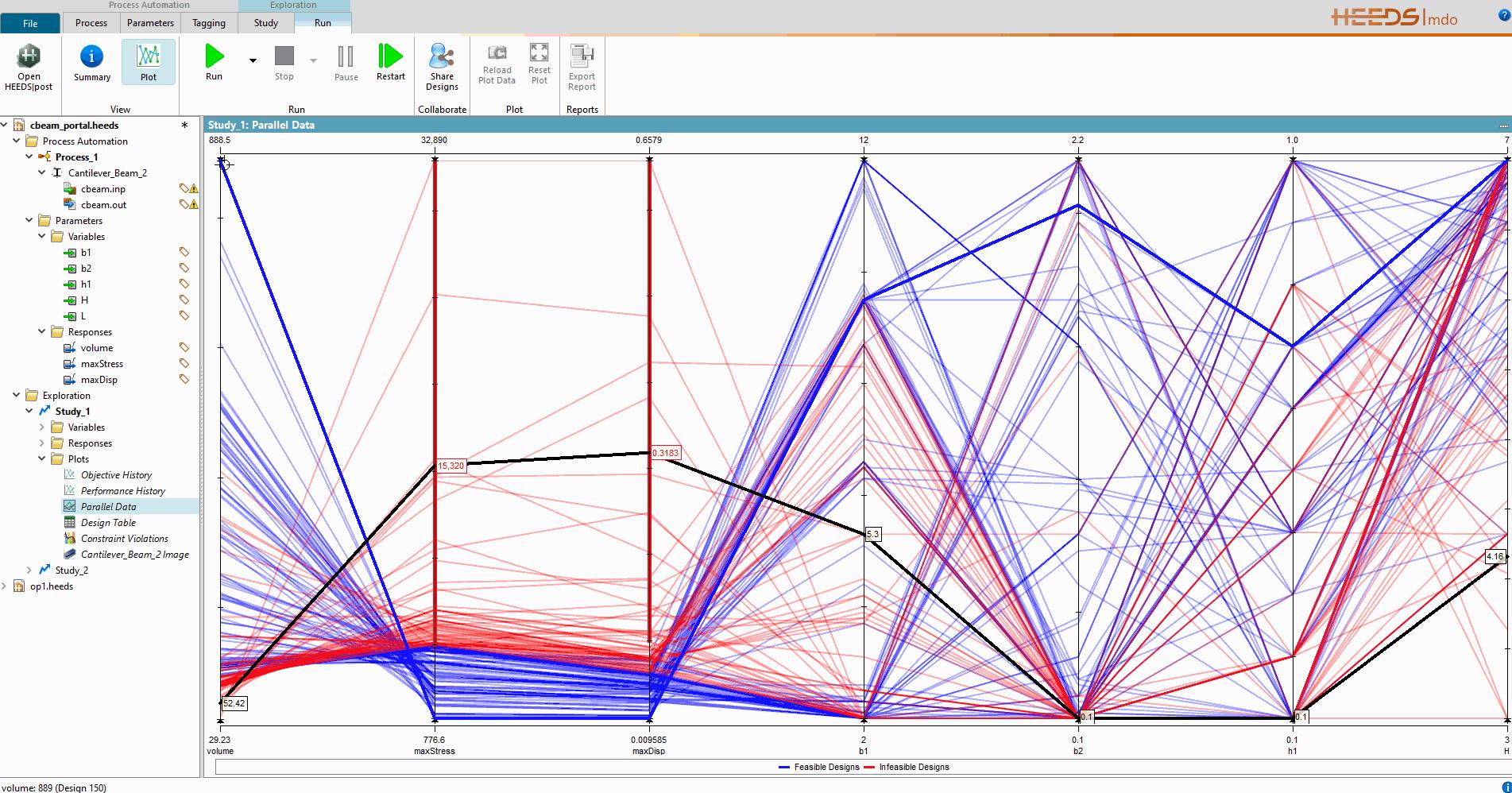1512x793 pixels.
Task: Restart the study run
Action: click(x=390, y=63)
